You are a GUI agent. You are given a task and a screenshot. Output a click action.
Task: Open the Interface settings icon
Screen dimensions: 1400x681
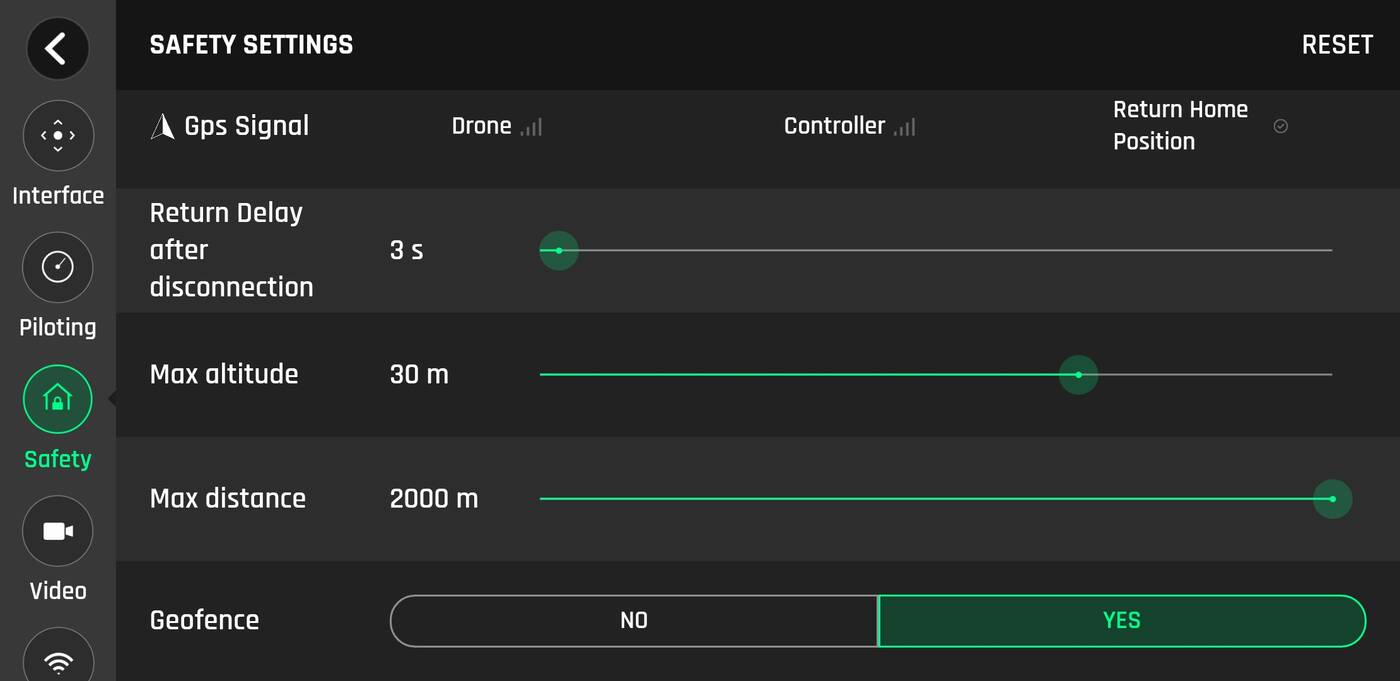click(x=58, y=135)
